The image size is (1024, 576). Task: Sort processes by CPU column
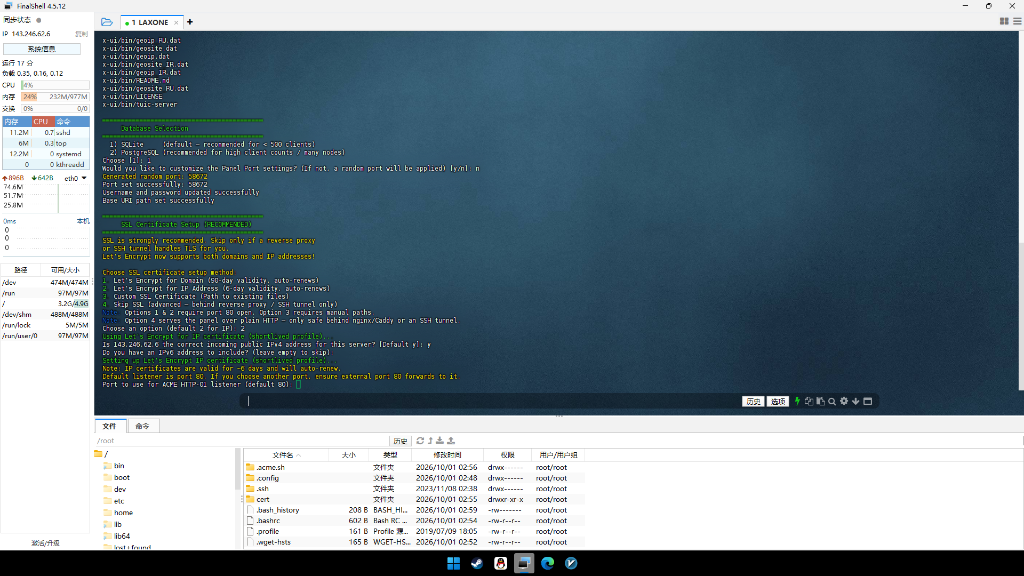point(41,121)
